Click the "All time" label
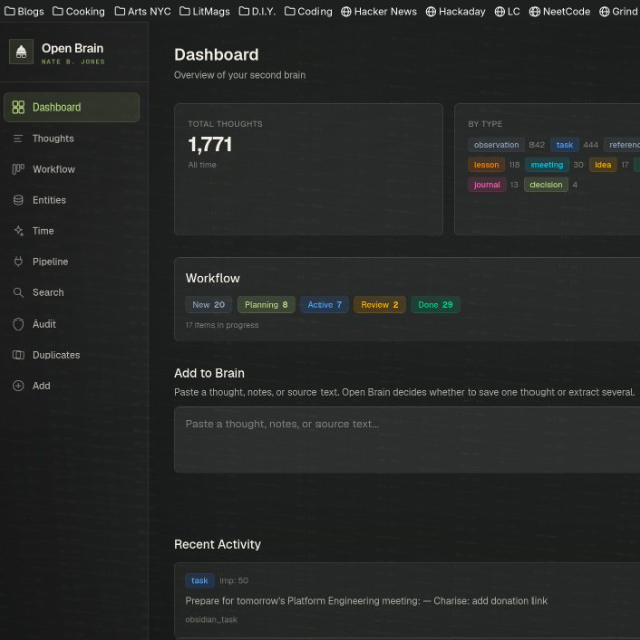This screenshot has height=640, width=640. pos(202,165)
